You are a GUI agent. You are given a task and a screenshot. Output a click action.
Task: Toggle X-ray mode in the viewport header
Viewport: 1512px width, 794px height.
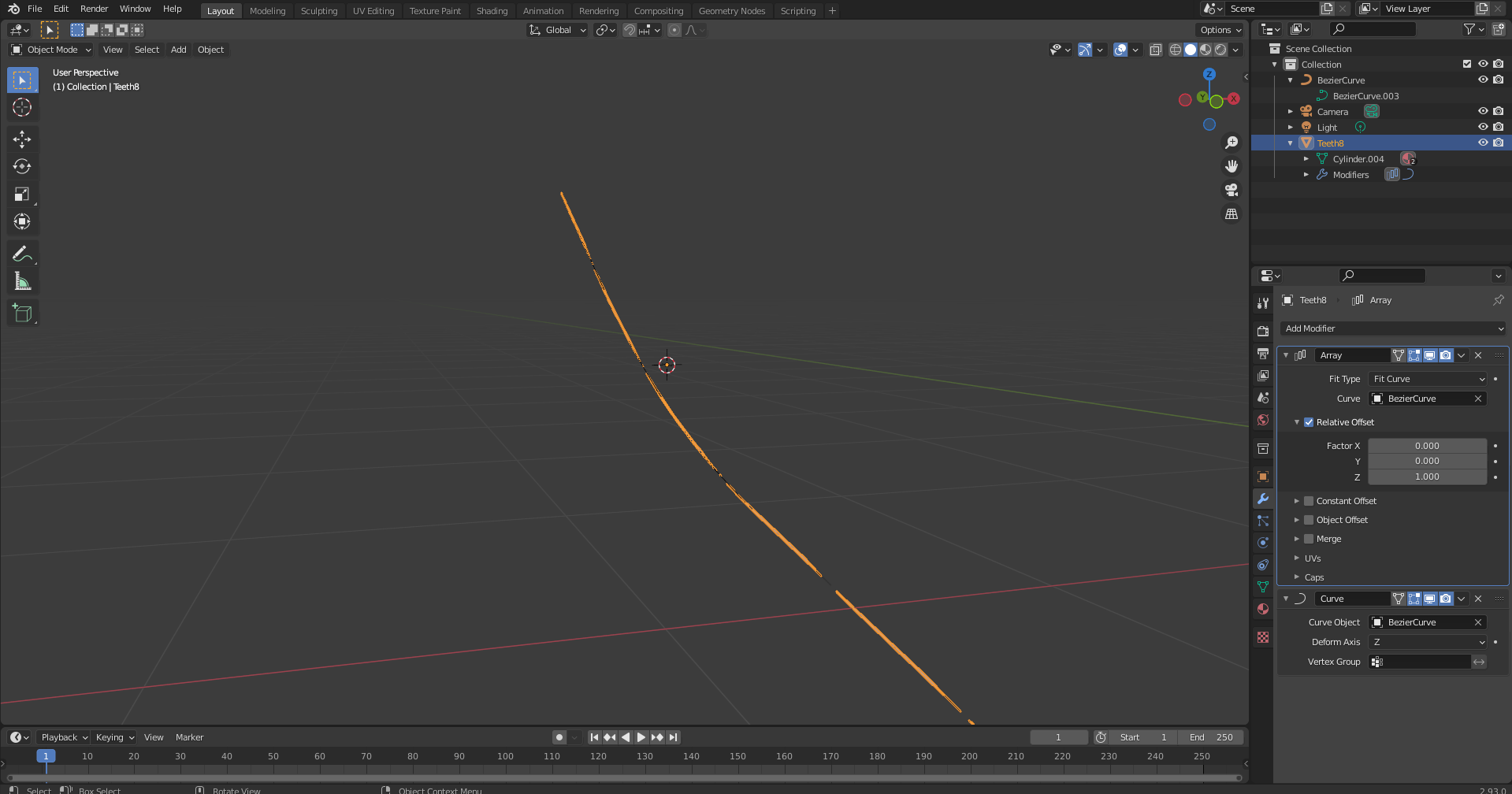tap(1156, 50)
